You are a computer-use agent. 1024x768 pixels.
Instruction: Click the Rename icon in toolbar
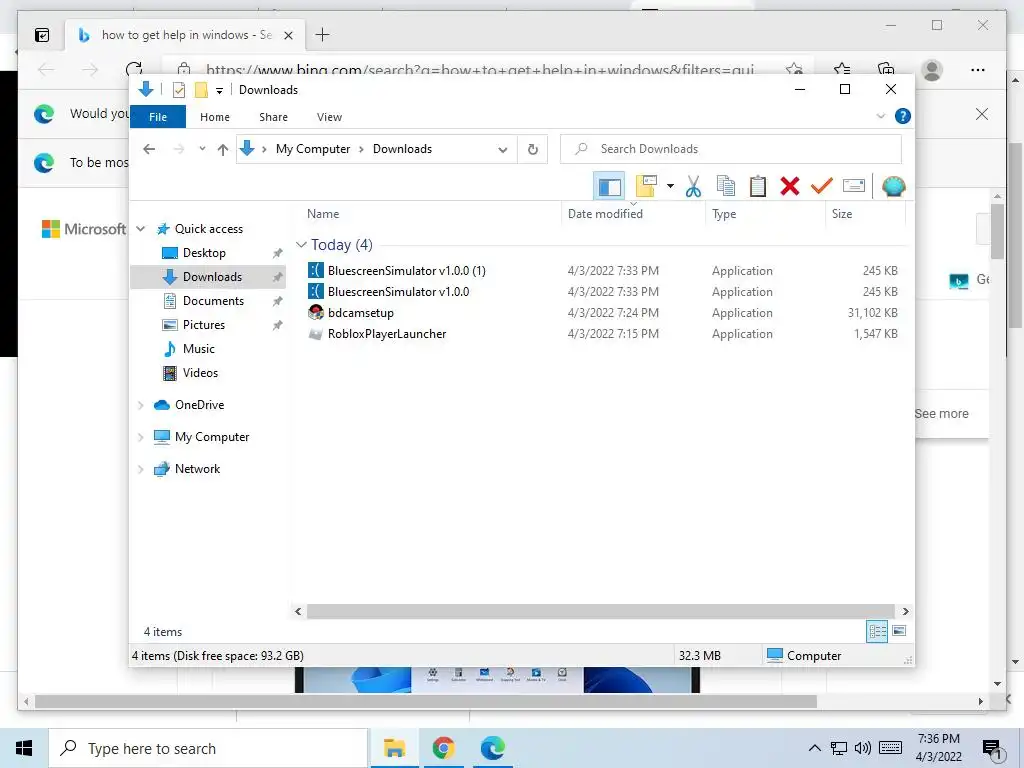tap(854, 186)
